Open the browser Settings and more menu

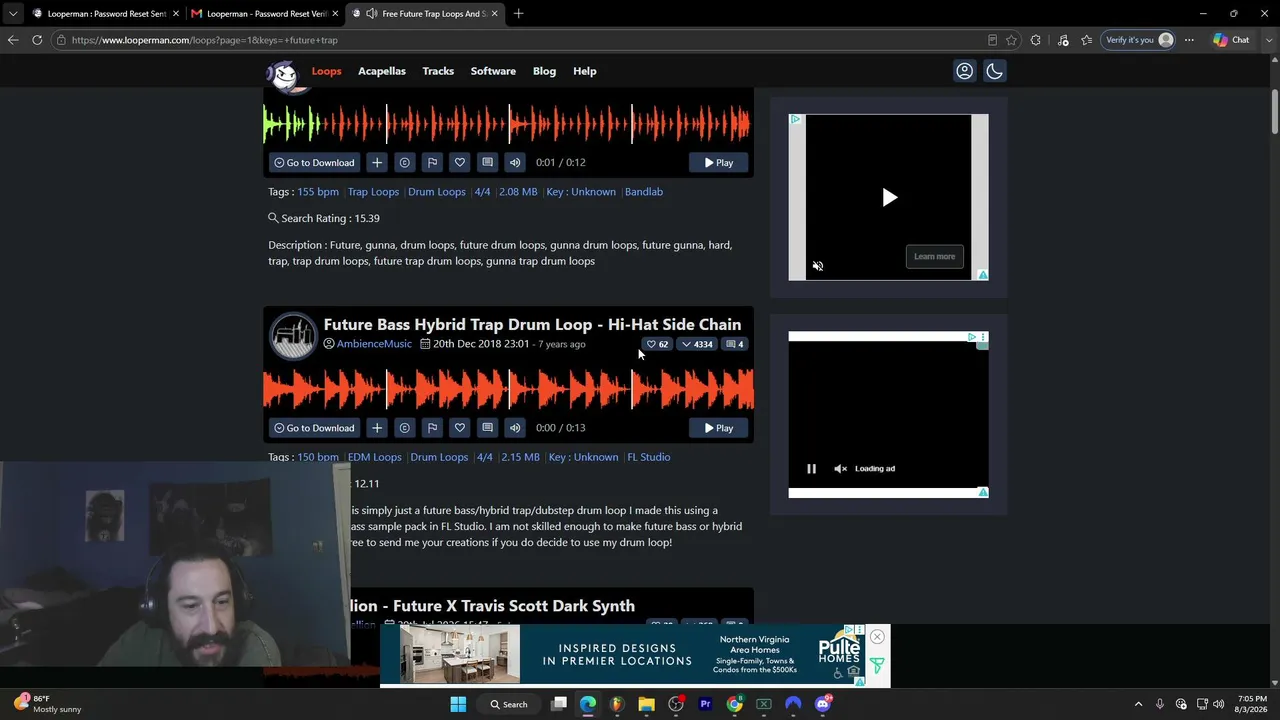[1189, 40]
